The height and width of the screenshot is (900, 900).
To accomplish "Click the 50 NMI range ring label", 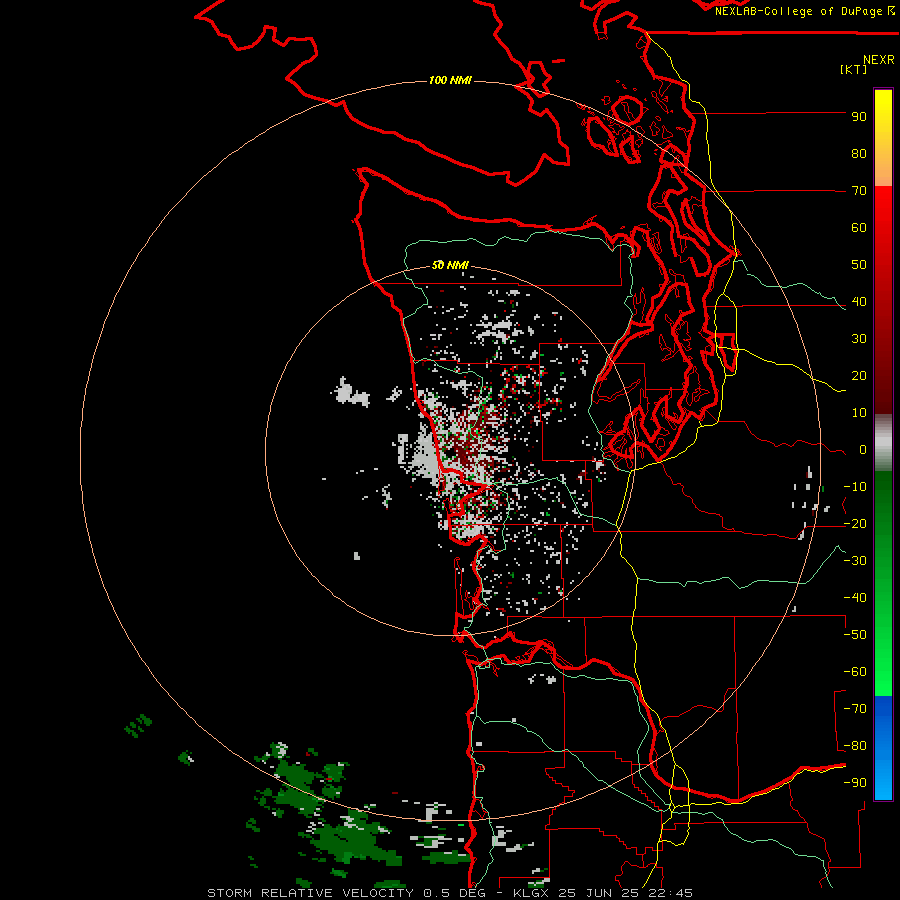I will (x=450, y=265).
